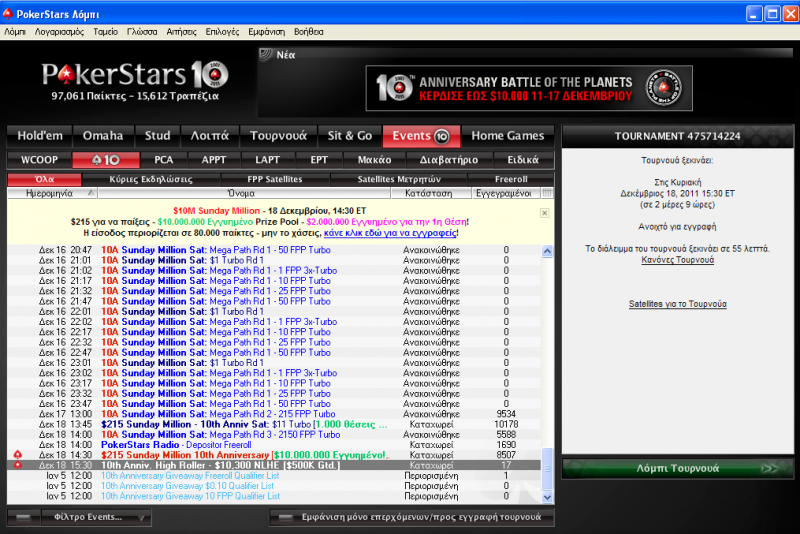Filter by Satellites Μετρητών
The image size is (800, 534).
click(x=399, y=179)
